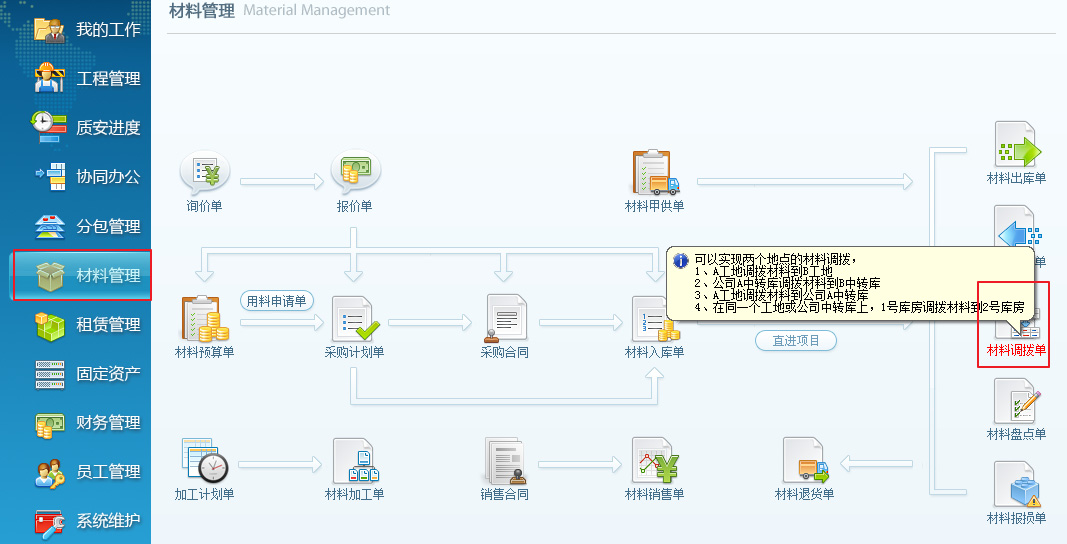The height and width of the screenshot is (544, 1067).
Task: Open the 询价单 icon
Action: (205, 174)
